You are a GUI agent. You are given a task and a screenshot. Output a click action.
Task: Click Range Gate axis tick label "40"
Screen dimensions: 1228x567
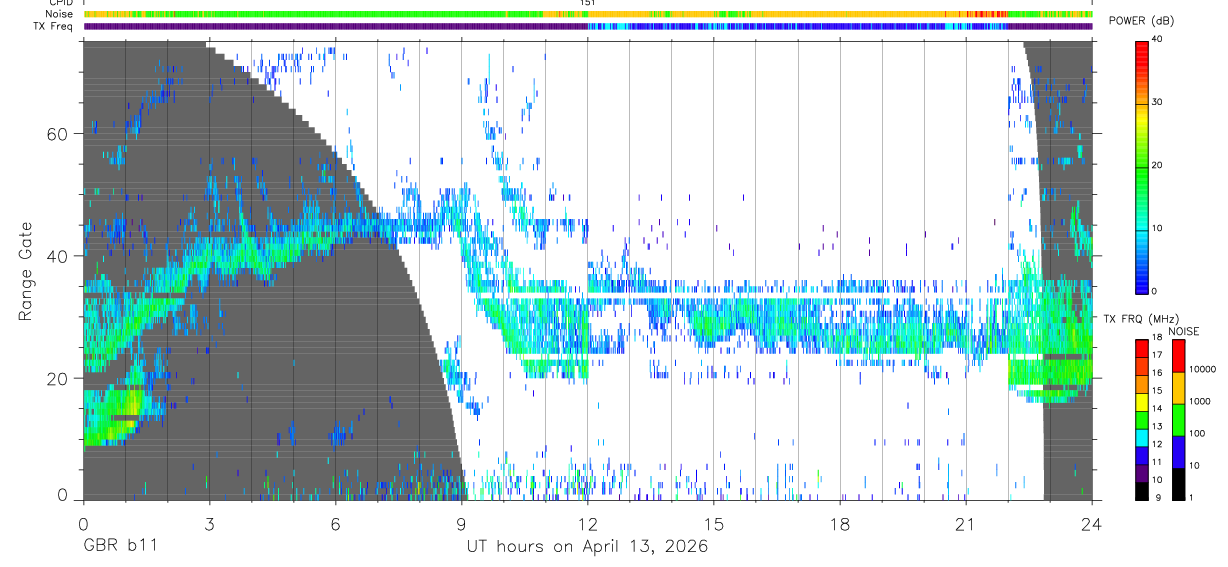click(x=59, y=256)
